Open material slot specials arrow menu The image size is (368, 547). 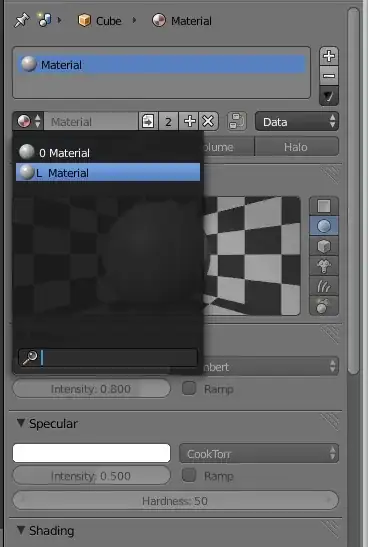tap(329, 96)
